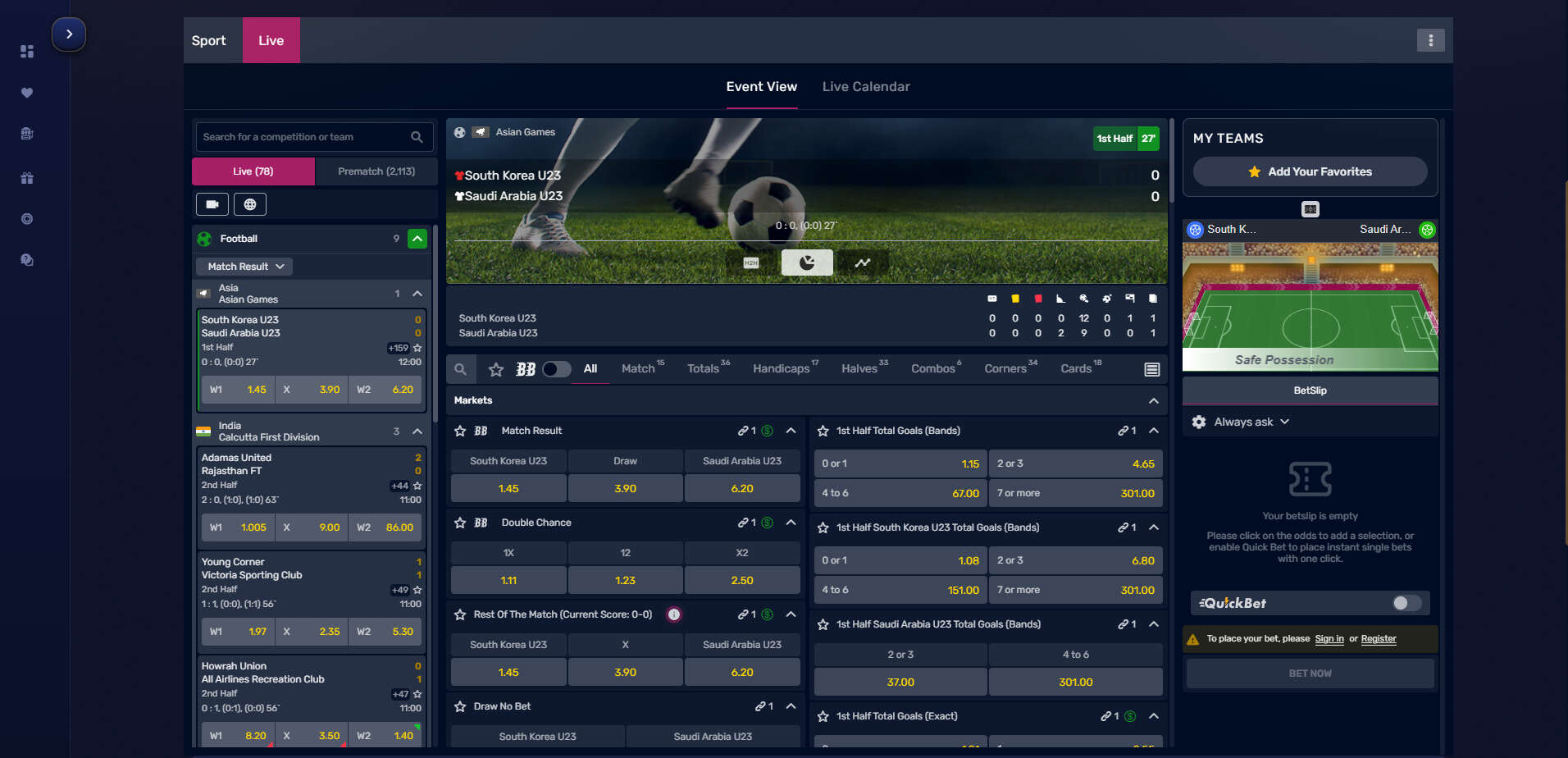Change market layout with list view icon

[x=1152, y=369]
